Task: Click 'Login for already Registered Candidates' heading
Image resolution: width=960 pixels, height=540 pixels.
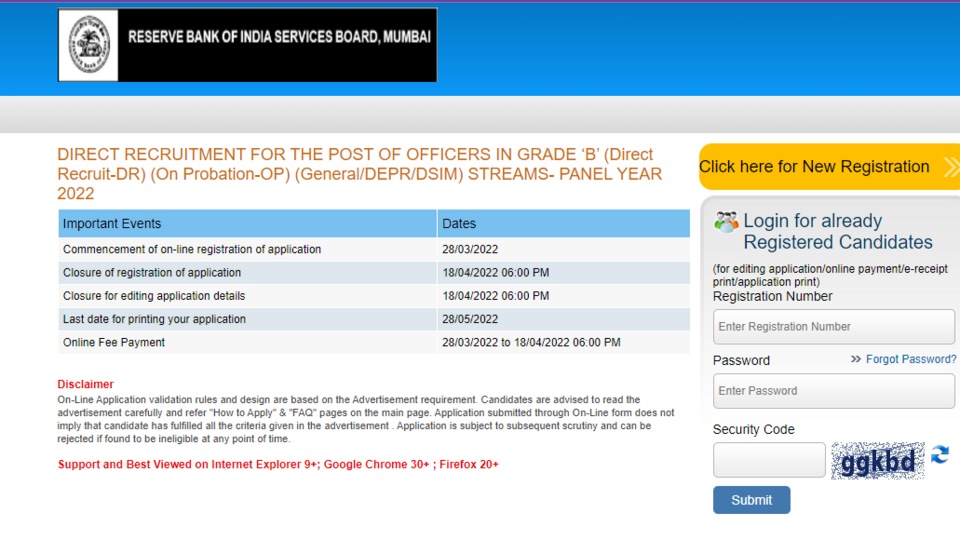Action: pos(838,231)
